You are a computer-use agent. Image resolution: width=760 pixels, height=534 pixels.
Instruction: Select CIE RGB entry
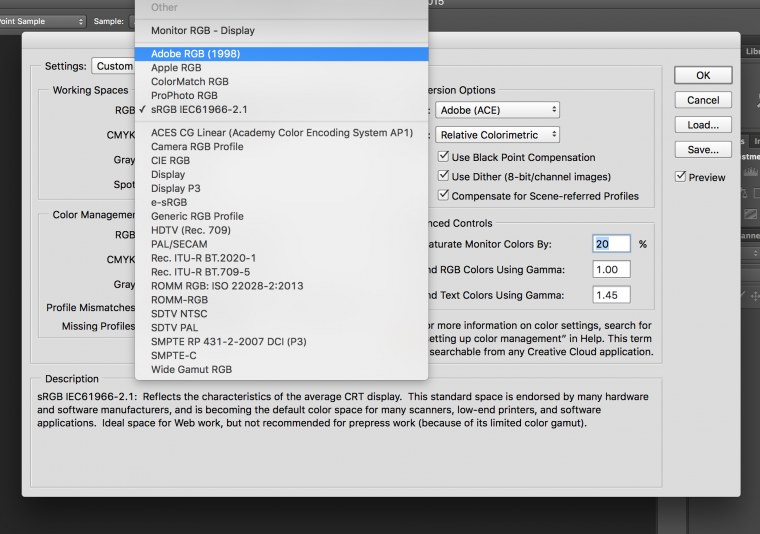282,161
